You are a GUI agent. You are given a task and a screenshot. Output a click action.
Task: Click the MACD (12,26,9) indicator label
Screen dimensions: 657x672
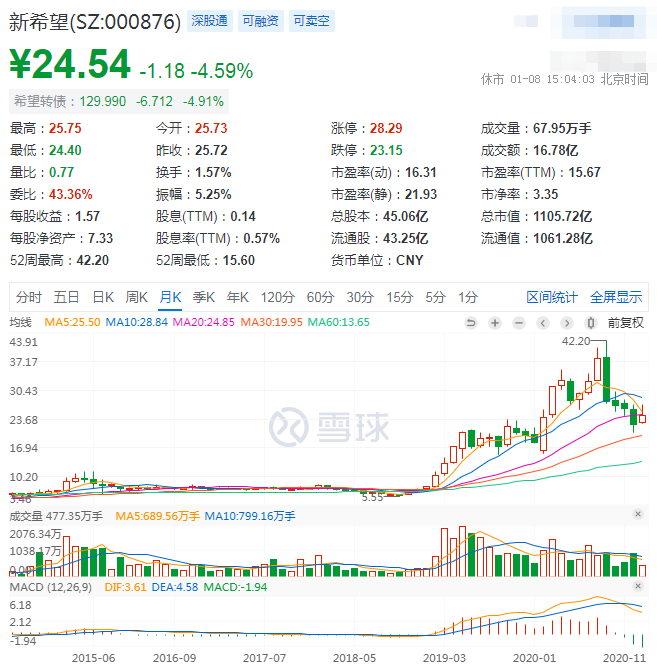[51, 587]
